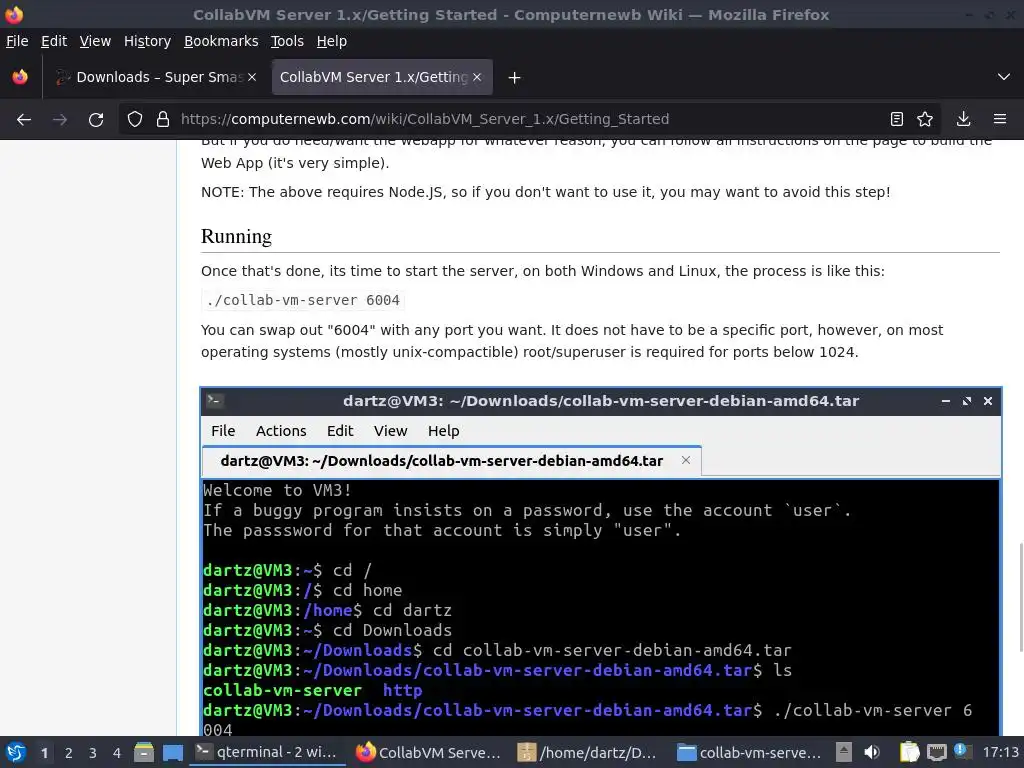This screenshot has width=1024, height=768.
Task: Focus the URL address bar
Action: coord(529,119)
